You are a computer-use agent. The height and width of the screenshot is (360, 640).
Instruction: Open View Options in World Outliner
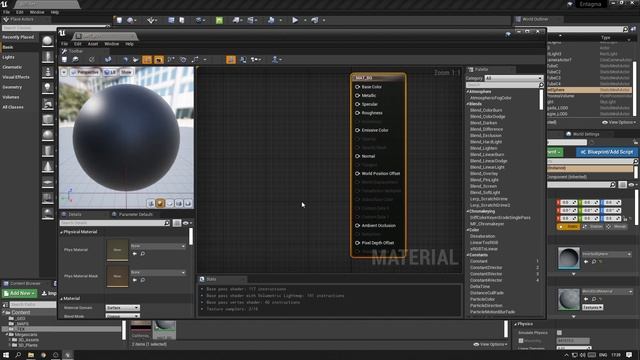(x=619, y=122)
